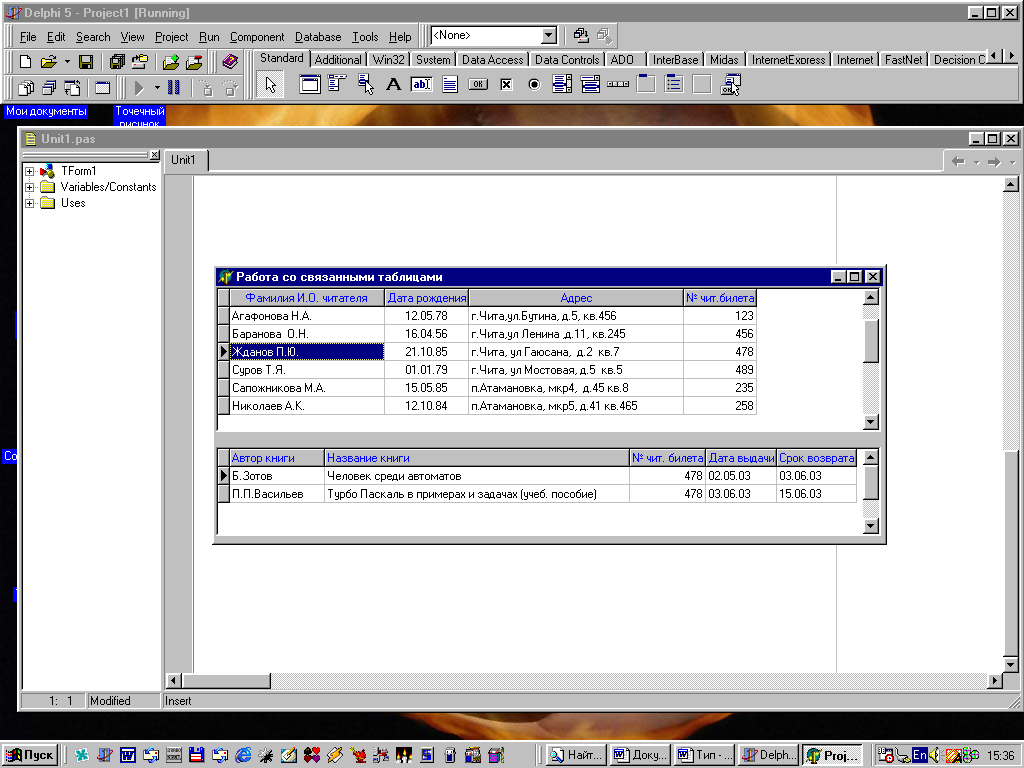
Task: Expand the TForm1 tree node
Action: (x=29, y=171)
